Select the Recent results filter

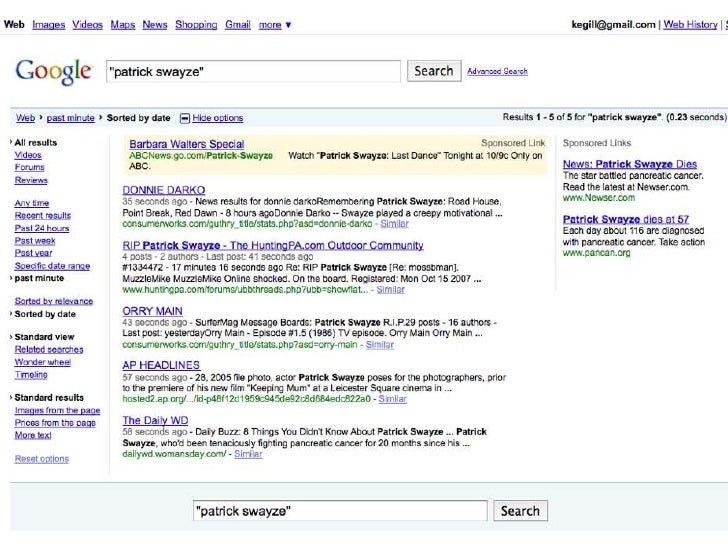point(43,215)
